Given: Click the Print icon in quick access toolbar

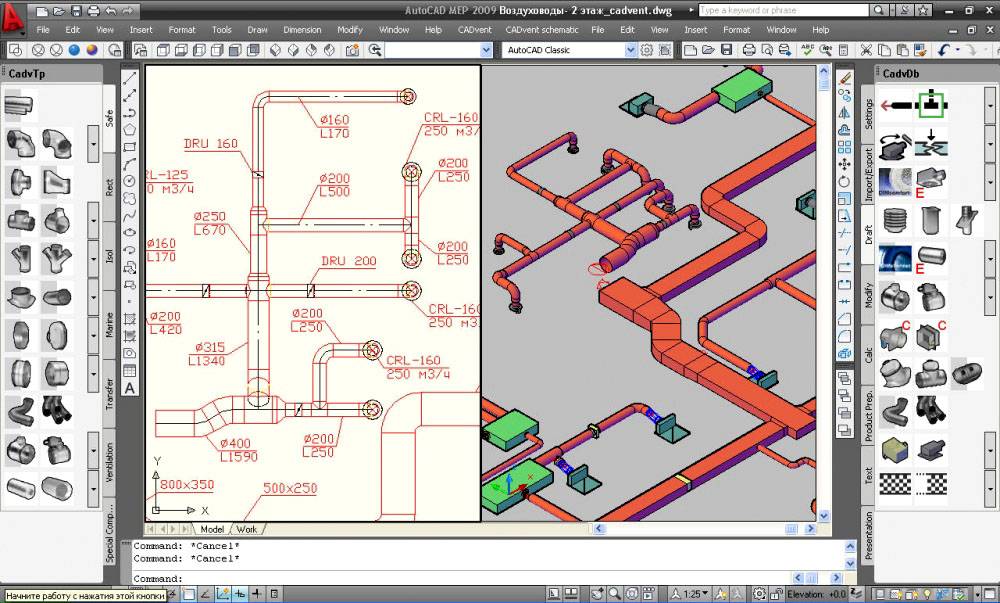Looking at the screenshot, I should tap(93, 11).
